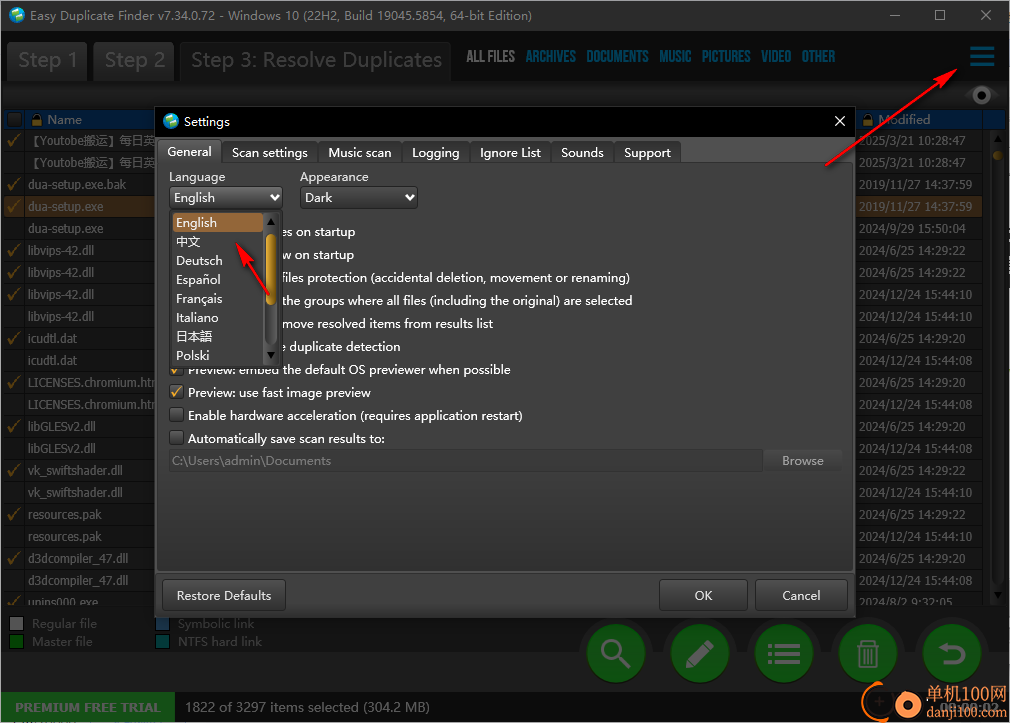Image resolution: width=1010 pixels, height=723 pixels.
Task: Filter results by PICTURES
Action: 726,57
